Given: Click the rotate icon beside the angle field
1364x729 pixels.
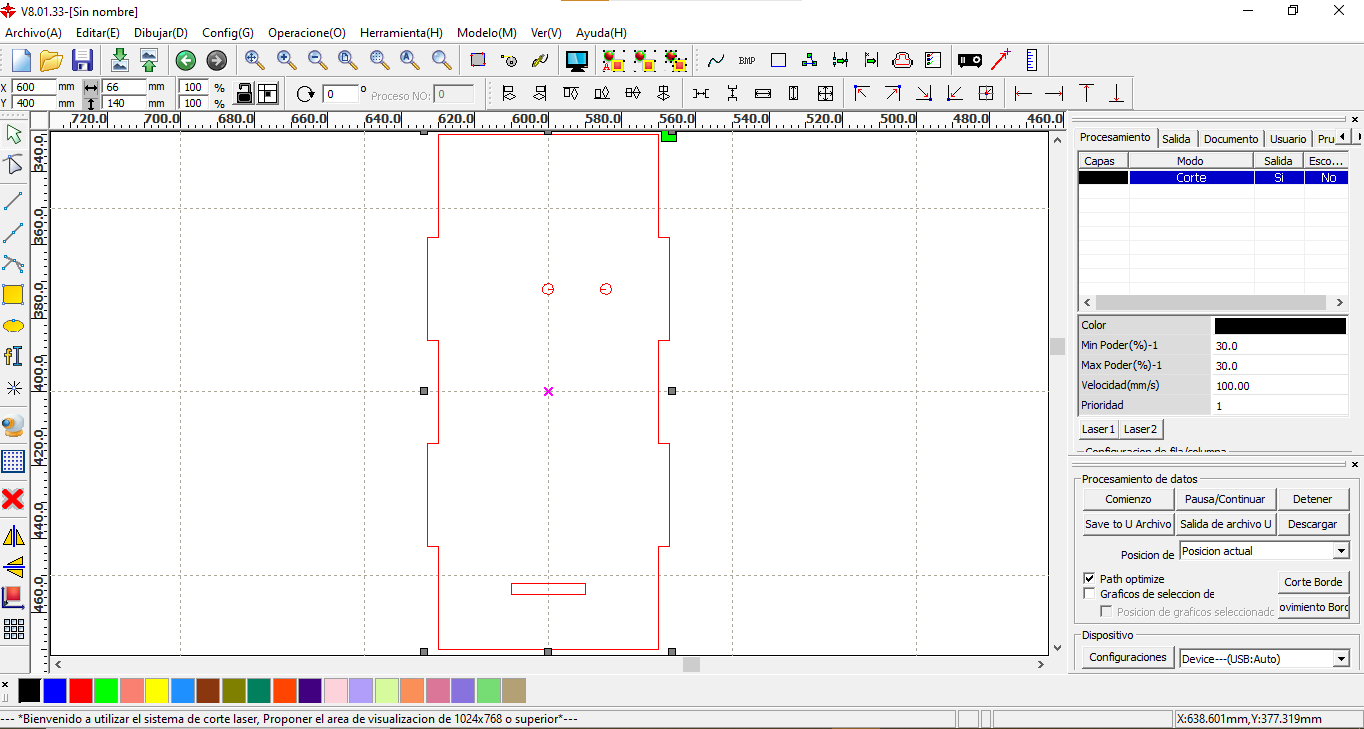Looking at the screenshot, I should pyautogui.click(x=306, y=94).
